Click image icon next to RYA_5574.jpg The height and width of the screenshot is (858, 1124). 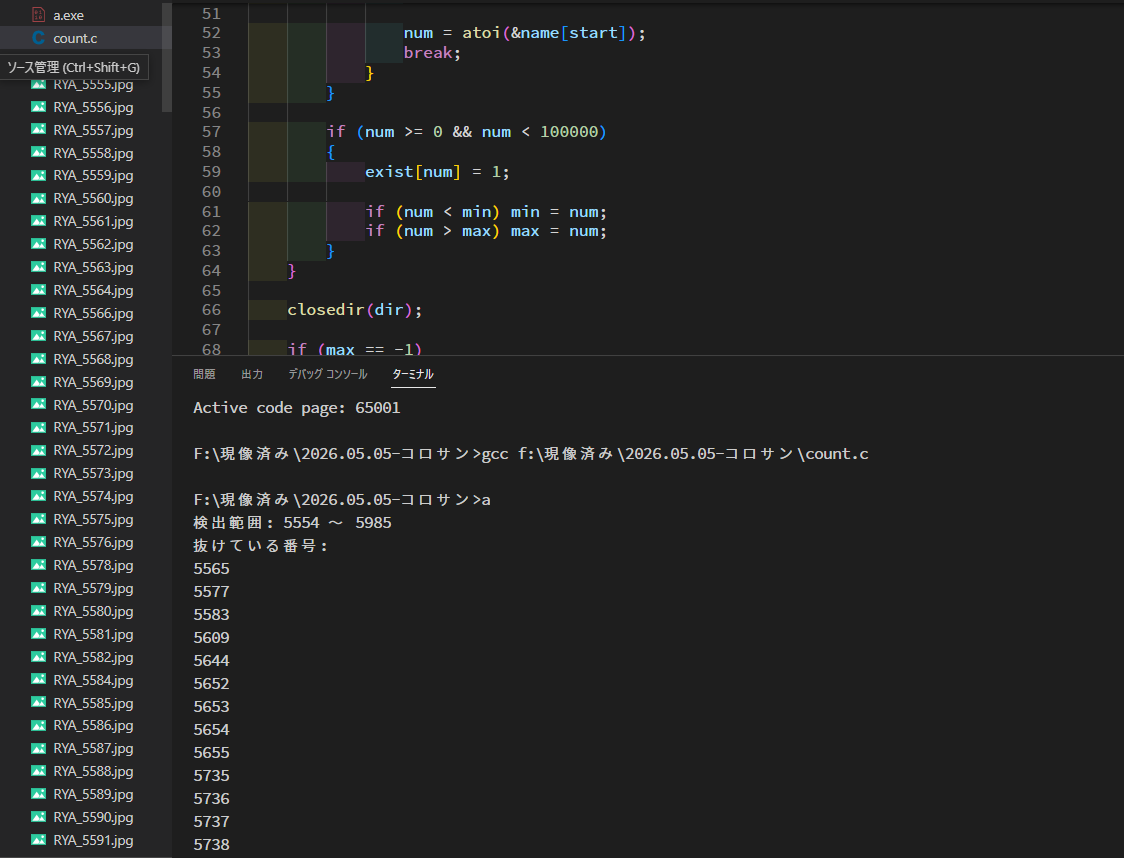coord(39,496)
